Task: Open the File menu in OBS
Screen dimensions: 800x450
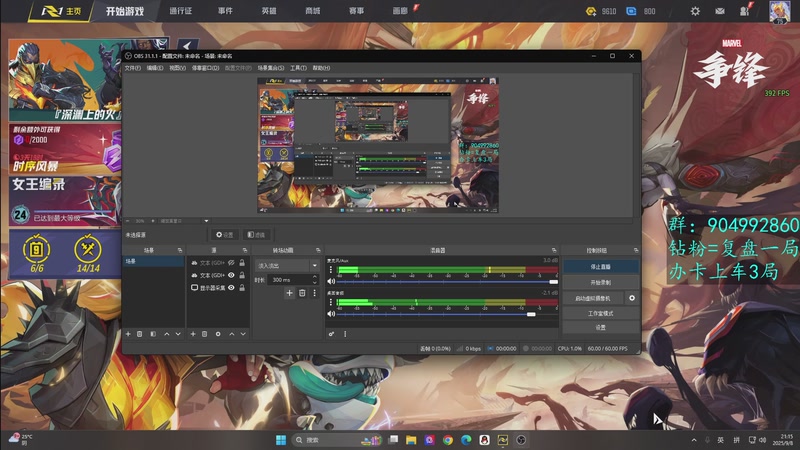Action: click(133, 68)
